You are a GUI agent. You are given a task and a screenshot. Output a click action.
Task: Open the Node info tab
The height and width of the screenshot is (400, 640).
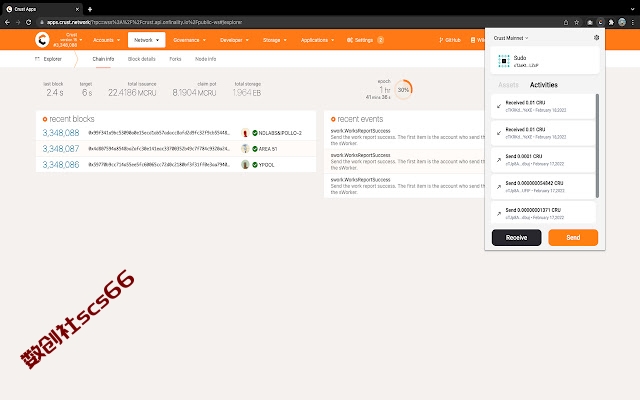(206, 59)
